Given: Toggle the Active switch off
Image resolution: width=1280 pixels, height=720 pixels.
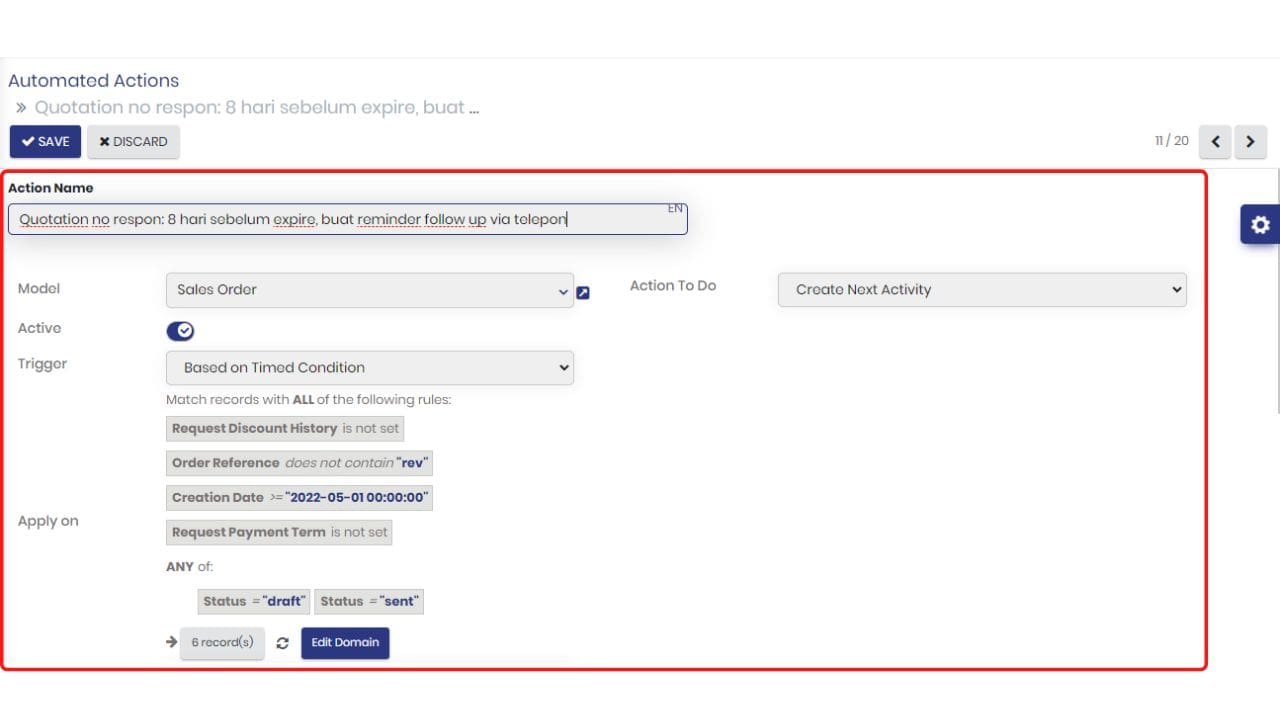Looking at the screenshot, I should (180, 331).
